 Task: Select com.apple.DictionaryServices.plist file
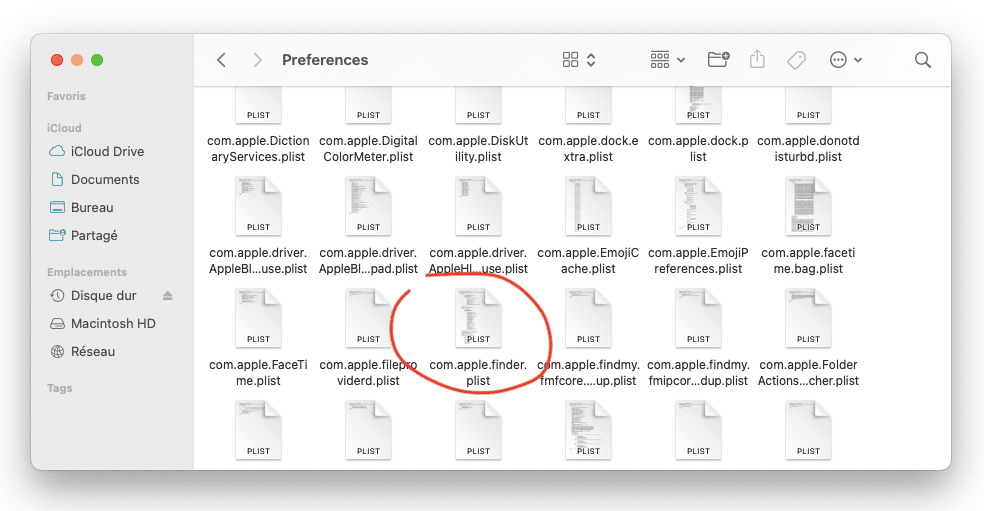pos(258,126)
